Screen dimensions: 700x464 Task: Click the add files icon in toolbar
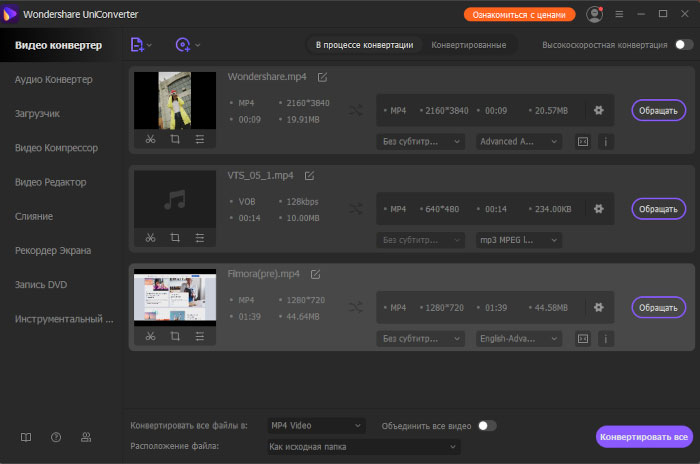pyautogui.click(x=138, y=45)
